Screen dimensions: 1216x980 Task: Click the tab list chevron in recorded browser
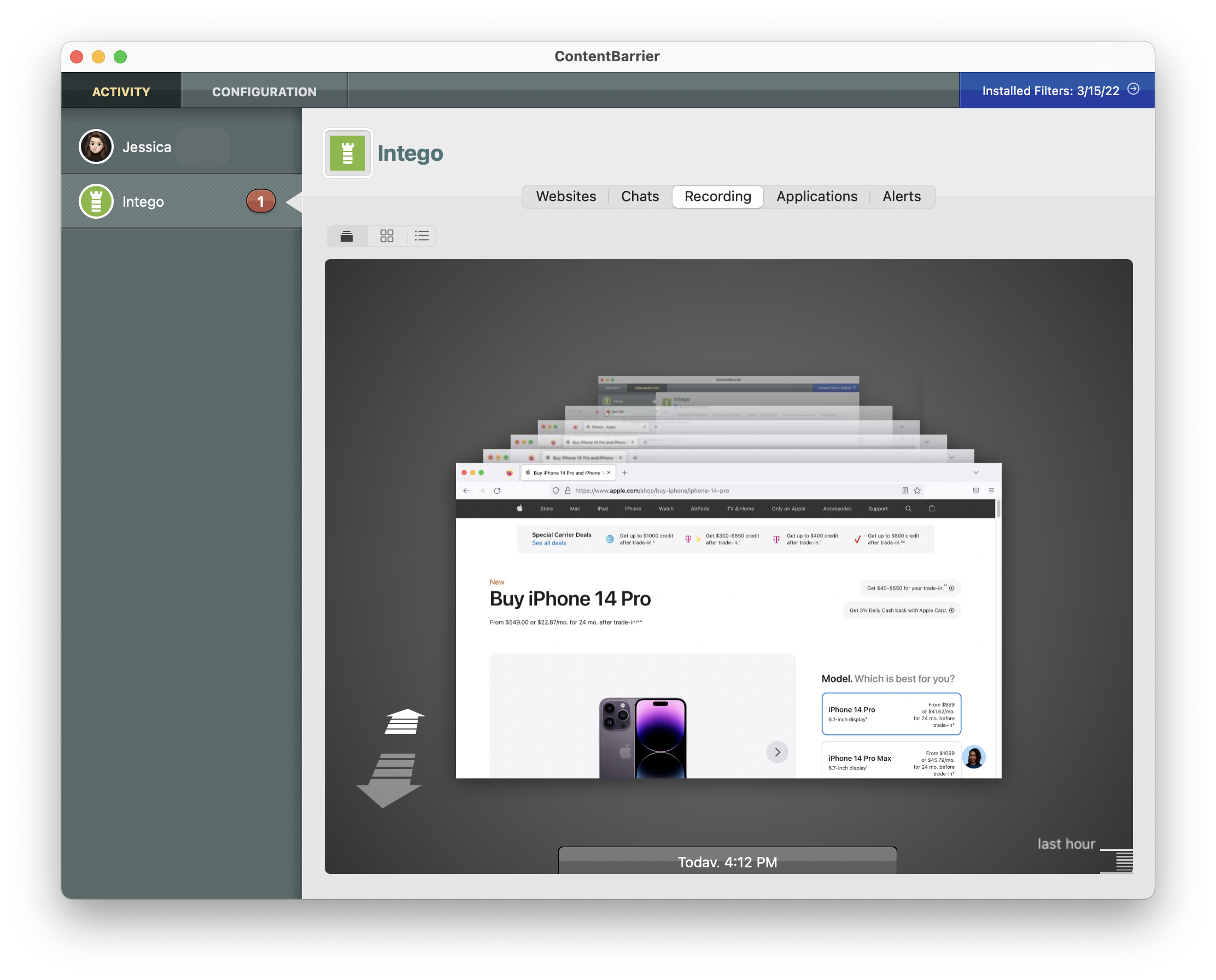pyautogui.click(x=976, y=472)
